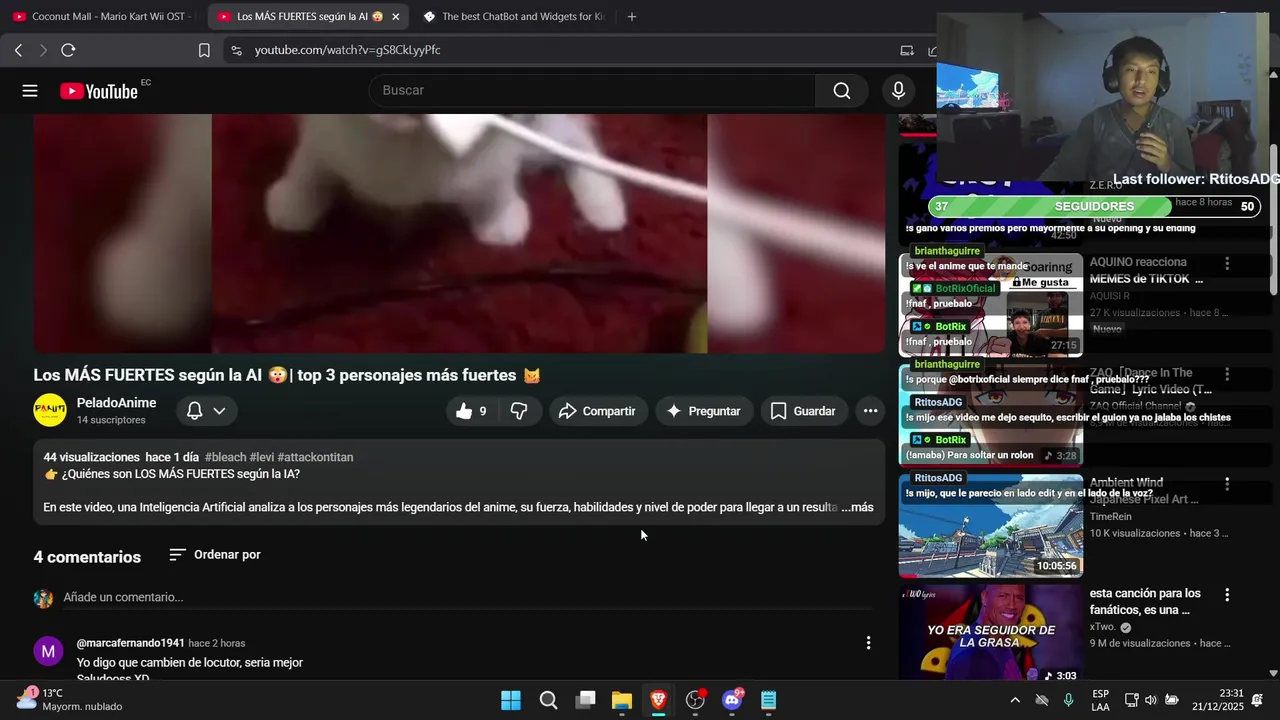The height and width of the screenshot is (720, 1280).
Task: Open Discord from the taskbar
Action: click(732, 700)
